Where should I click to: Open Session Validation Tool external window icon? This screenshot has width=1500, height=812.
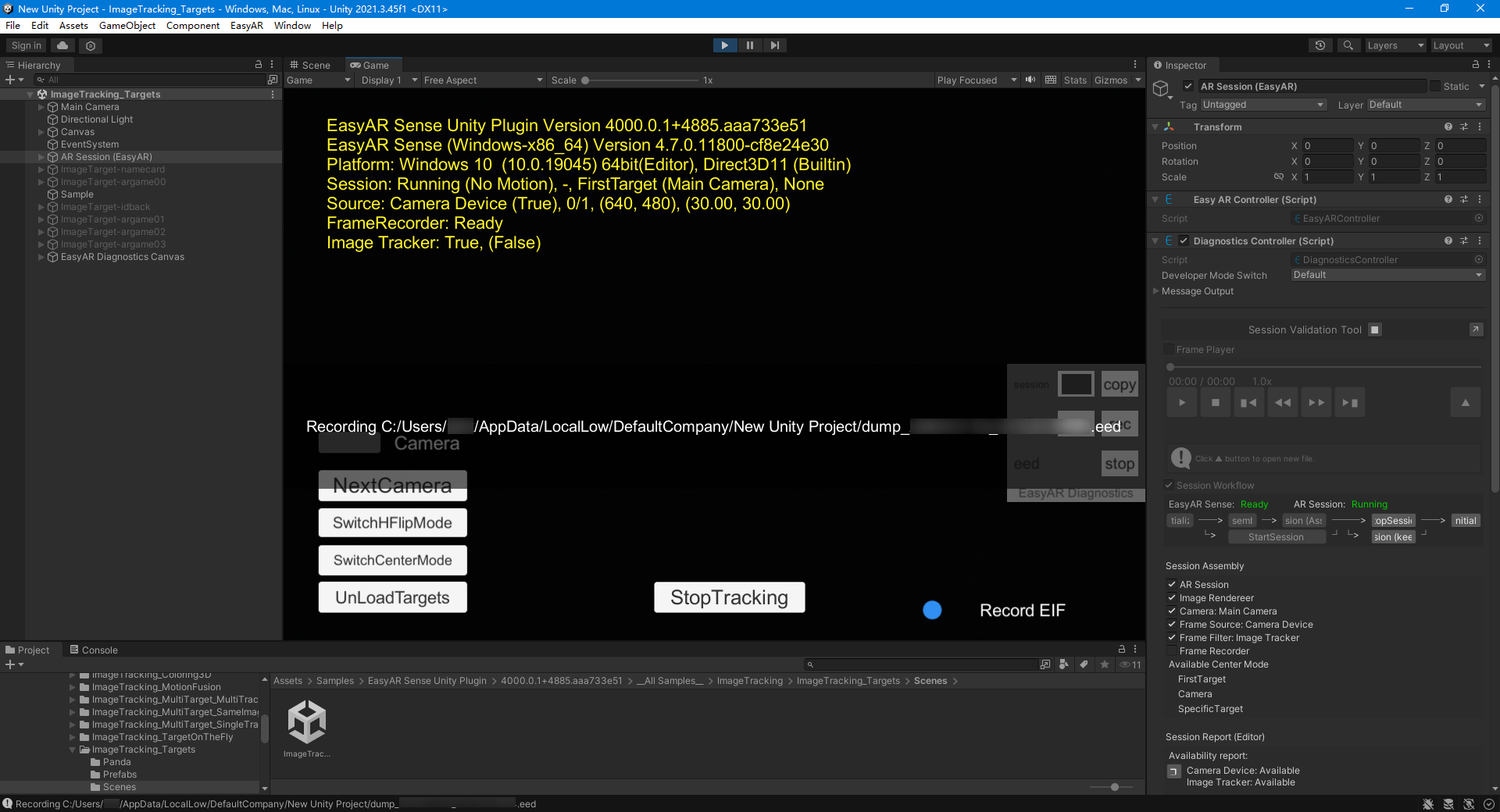[1474, 329]
